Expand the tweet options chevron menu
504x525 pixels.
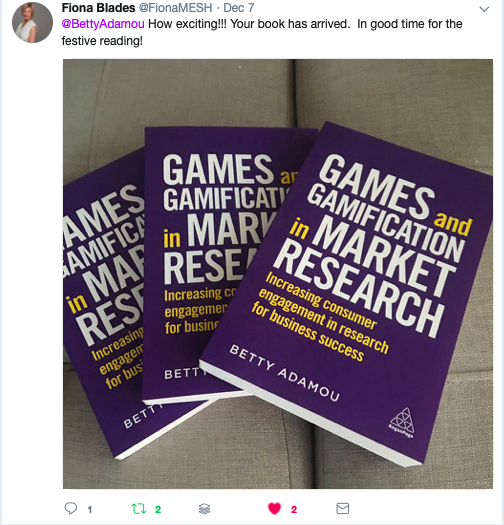484,9
